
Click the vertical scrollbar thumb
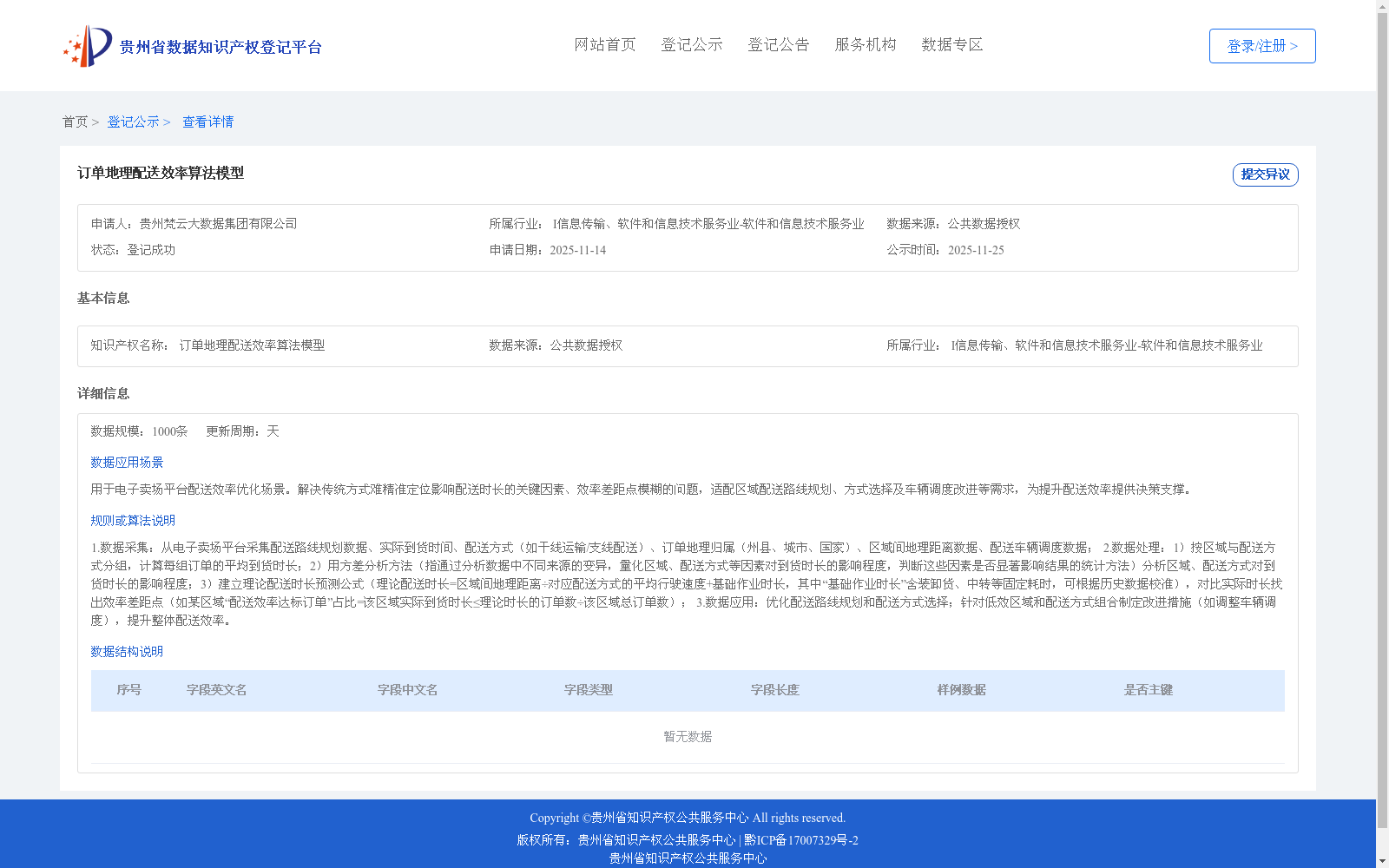click(1382, 421)
